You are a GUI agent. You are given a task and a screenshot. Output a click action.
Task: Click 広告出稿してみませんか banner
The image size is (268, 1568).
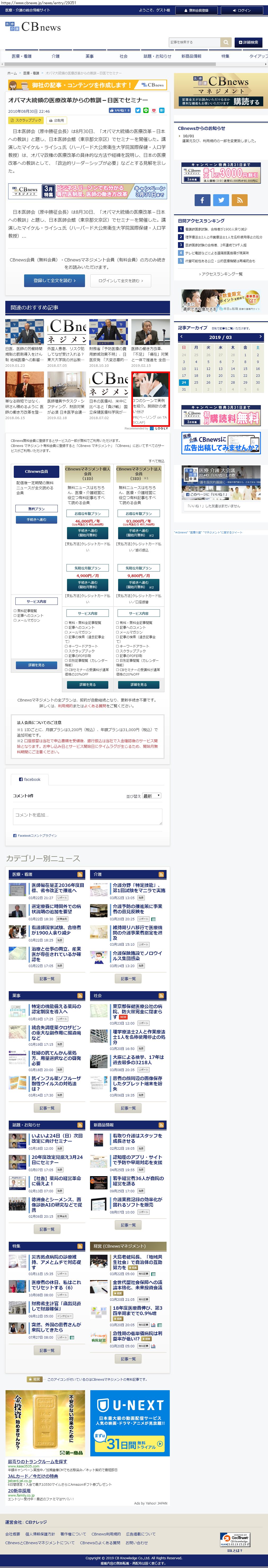point(221,443)
